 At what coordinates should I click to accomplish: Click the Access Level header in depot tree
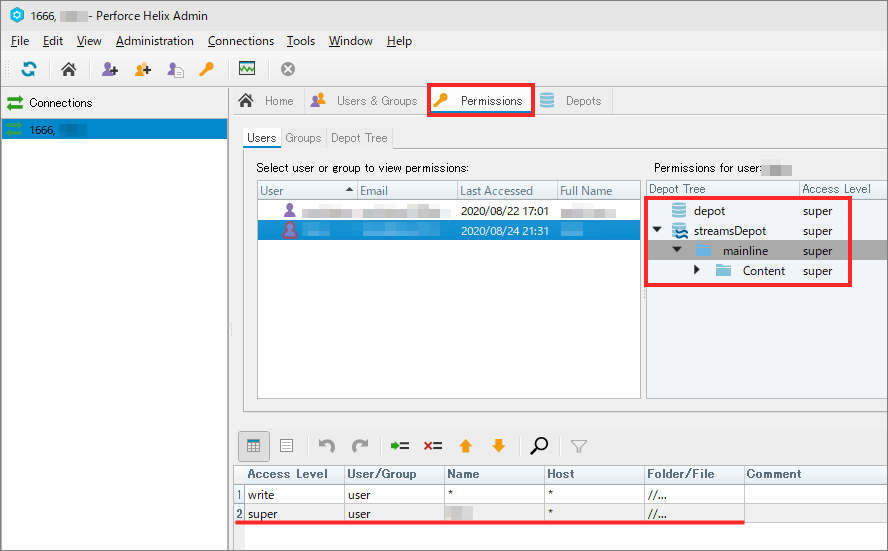(x=843, y=189)
